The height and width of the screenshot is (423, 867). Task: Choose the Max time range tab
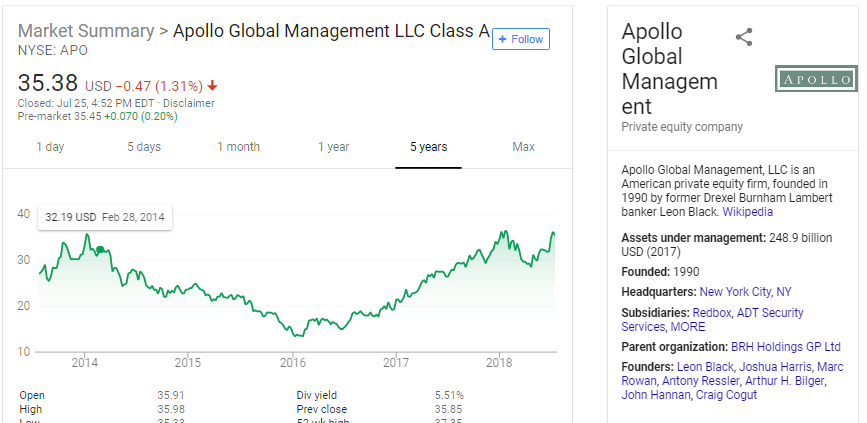point(523,147)
